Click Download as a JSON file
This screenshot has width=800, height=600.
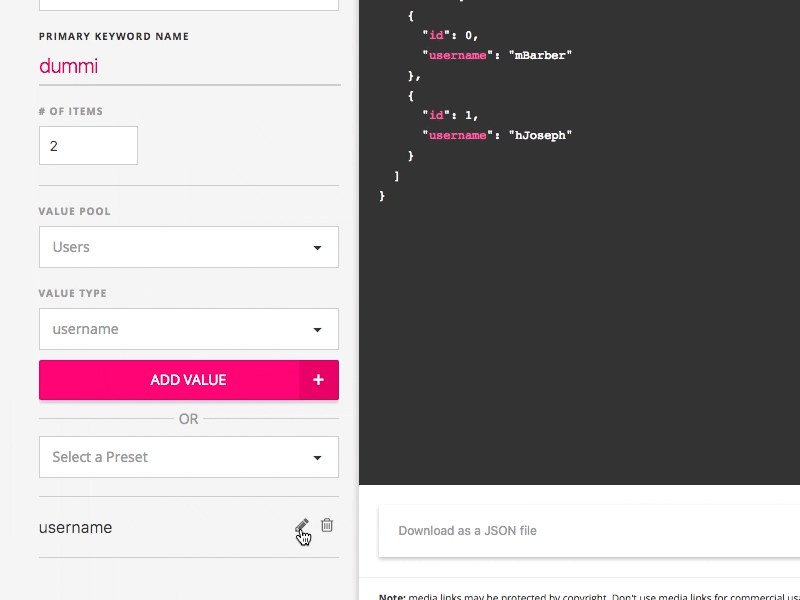click(x=467, y=531)
